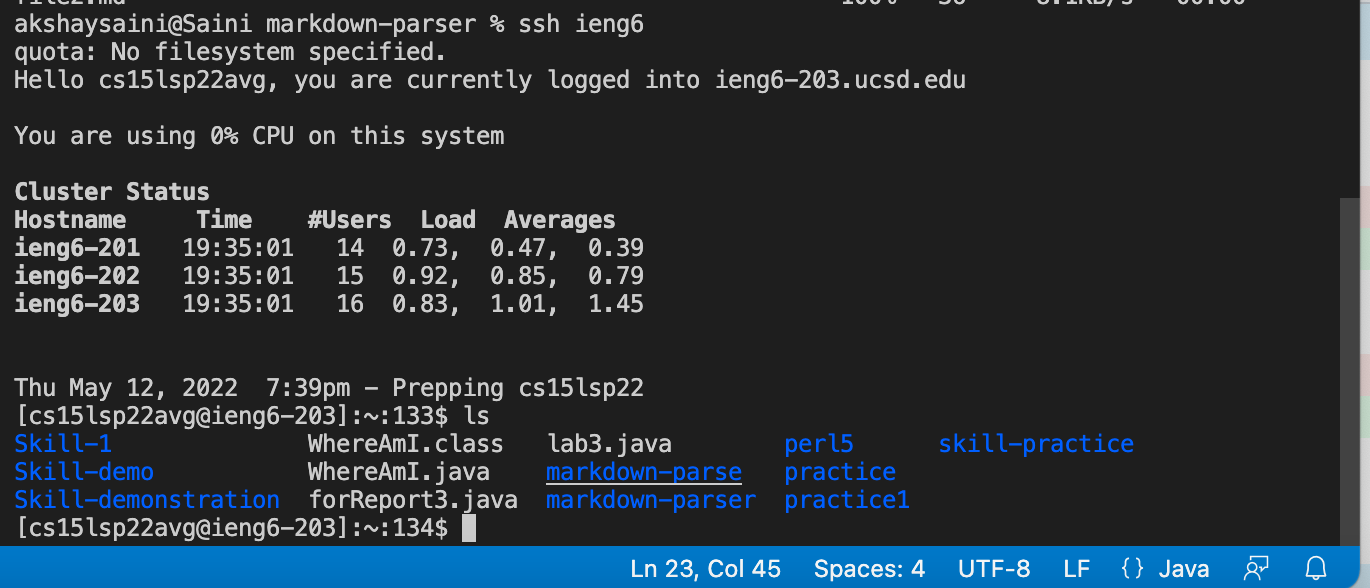
Task: Click the terminal prompt after cs15lsp22avg
Action: [470, 527]
